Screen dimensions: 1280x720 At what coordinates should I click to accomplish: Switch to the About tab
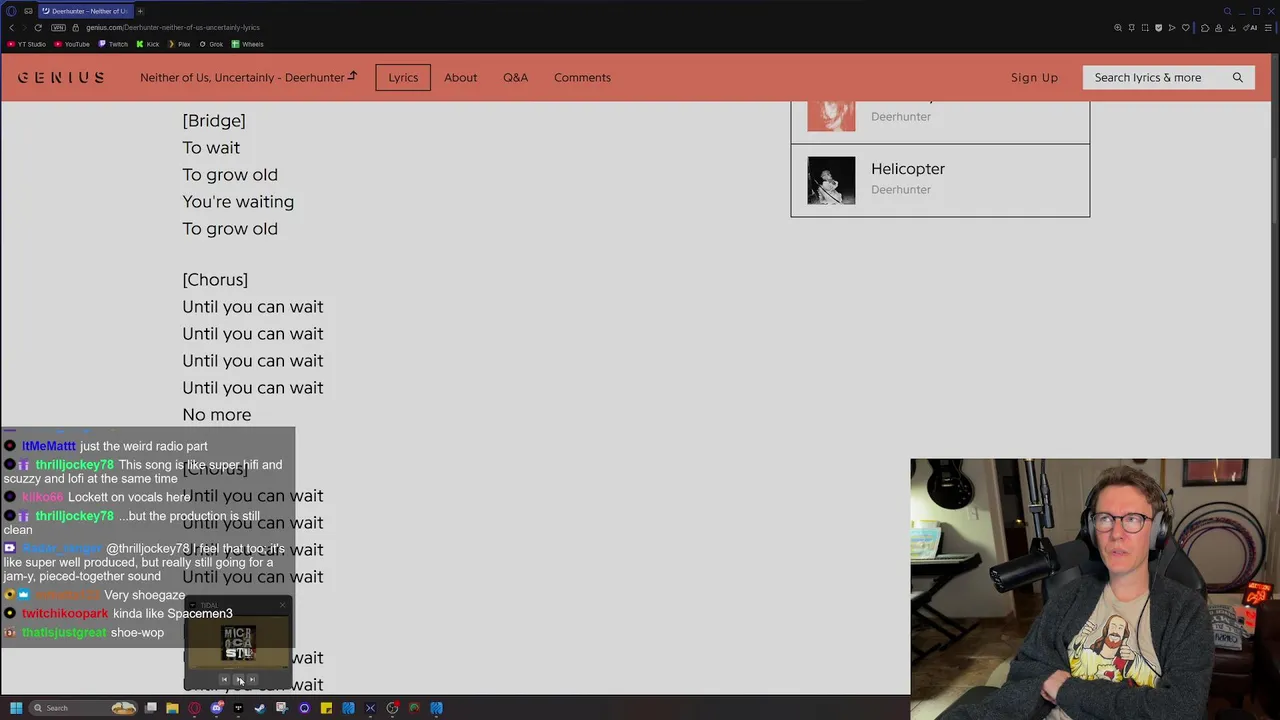coord(460,77)
